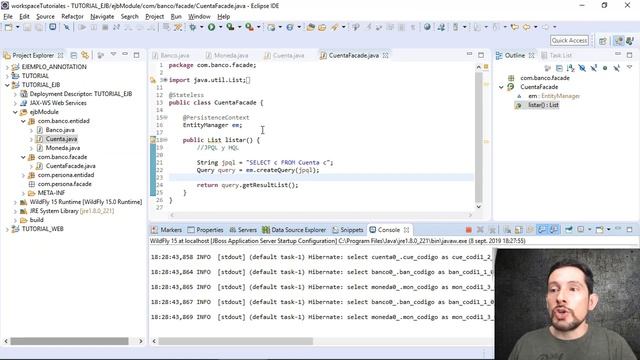The image size is (640, 360).
Task: Click Project Explorer horizontal scrollbar
Action: coord(69,341)
